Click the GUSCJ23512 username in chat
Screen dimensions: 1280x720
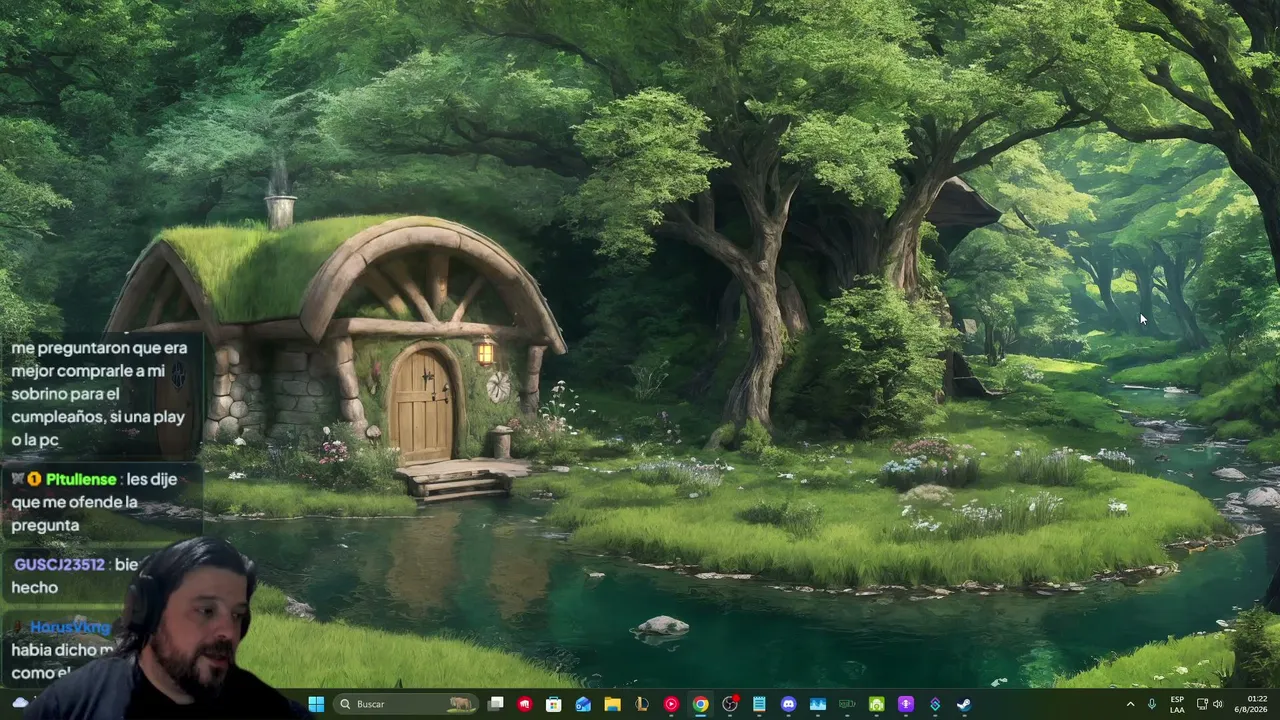59,564
